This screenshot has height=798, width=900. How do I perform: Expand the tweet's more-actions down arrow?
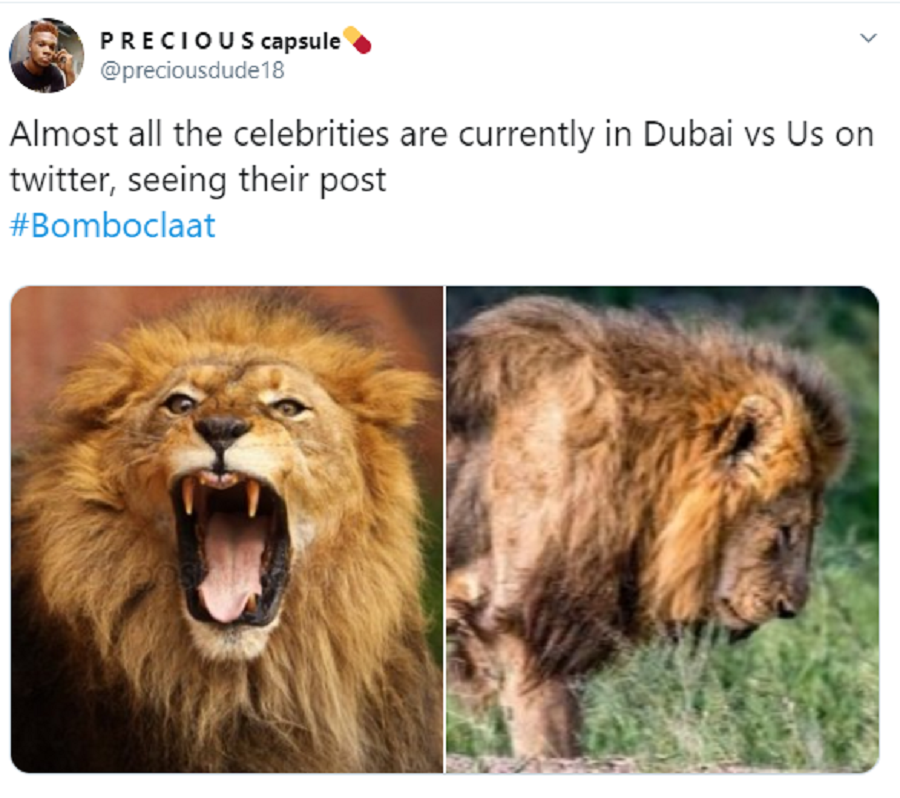click(x=868, y=38)
